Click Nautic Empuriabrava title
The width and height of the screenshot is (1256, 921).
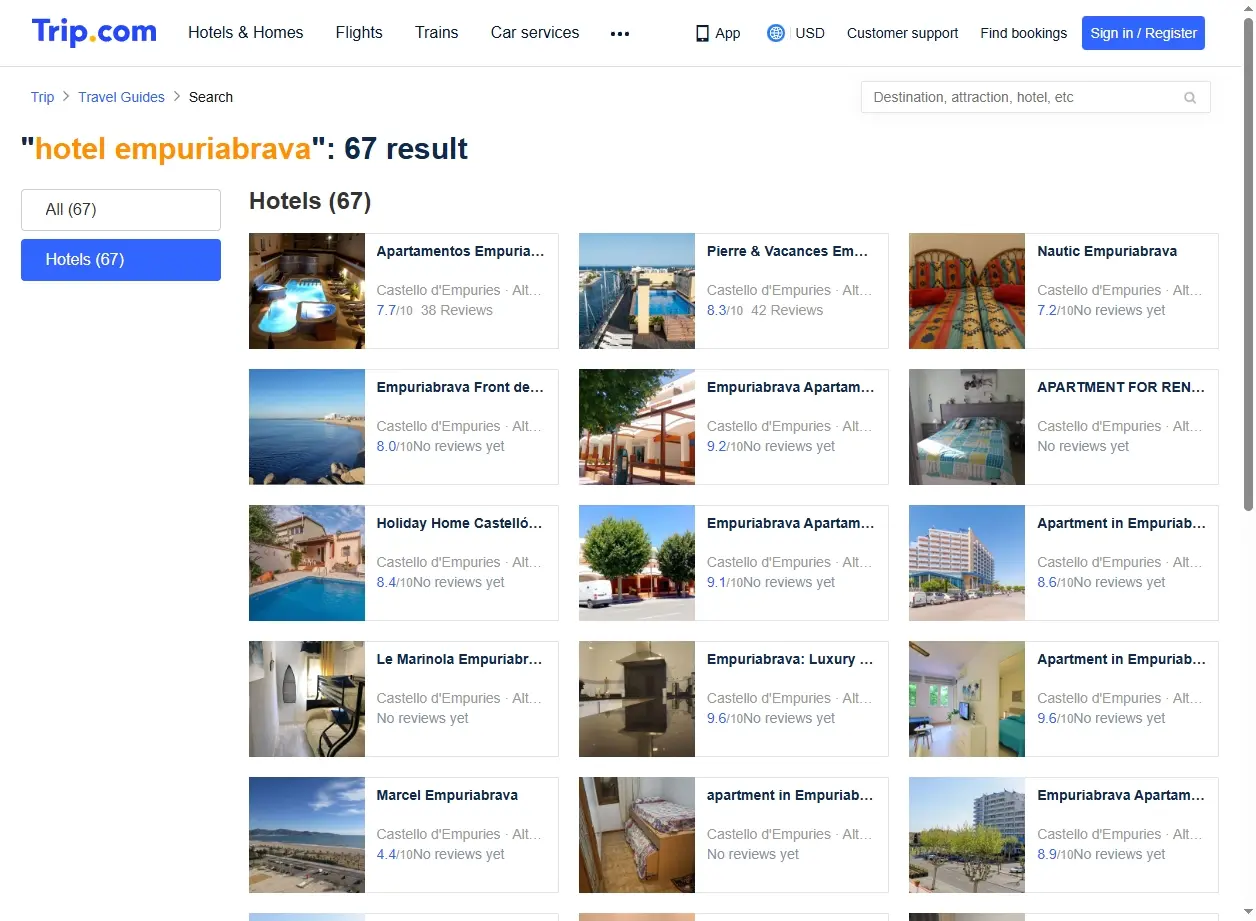pyautogui.click(x=1107, y=251)
